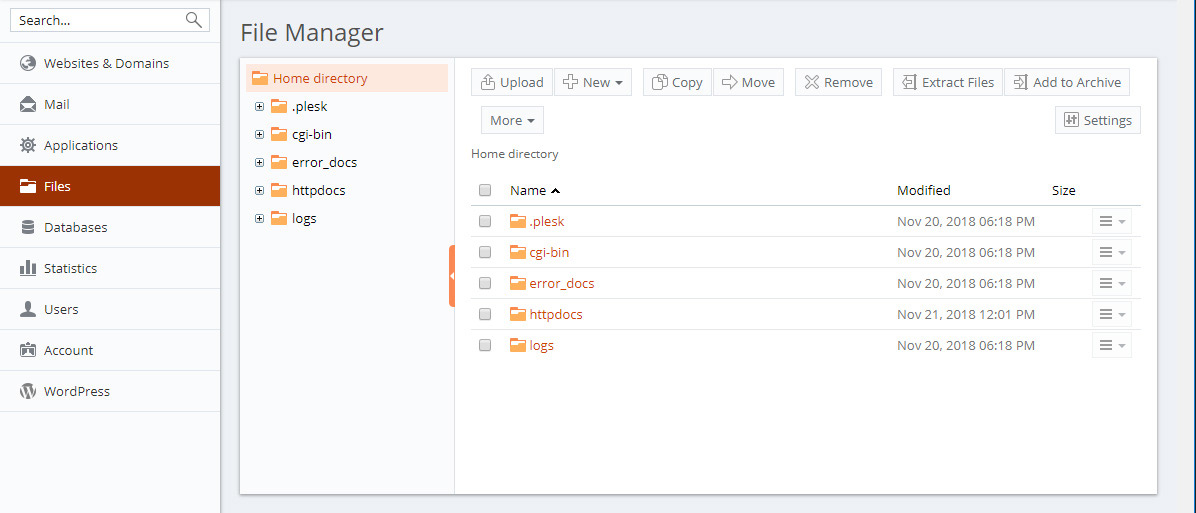Image resolution: width=1196 pixels, height=513 pixels.
Task: Tick the checkbox next to httpdocs
Action: (x=485, y=314)
